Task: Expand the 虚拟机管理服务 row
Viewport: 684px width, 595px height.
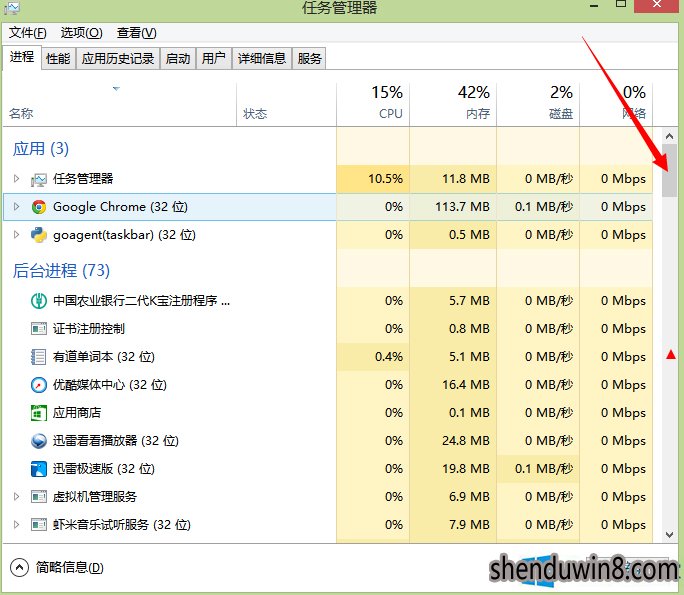Action: coord(16,496)
